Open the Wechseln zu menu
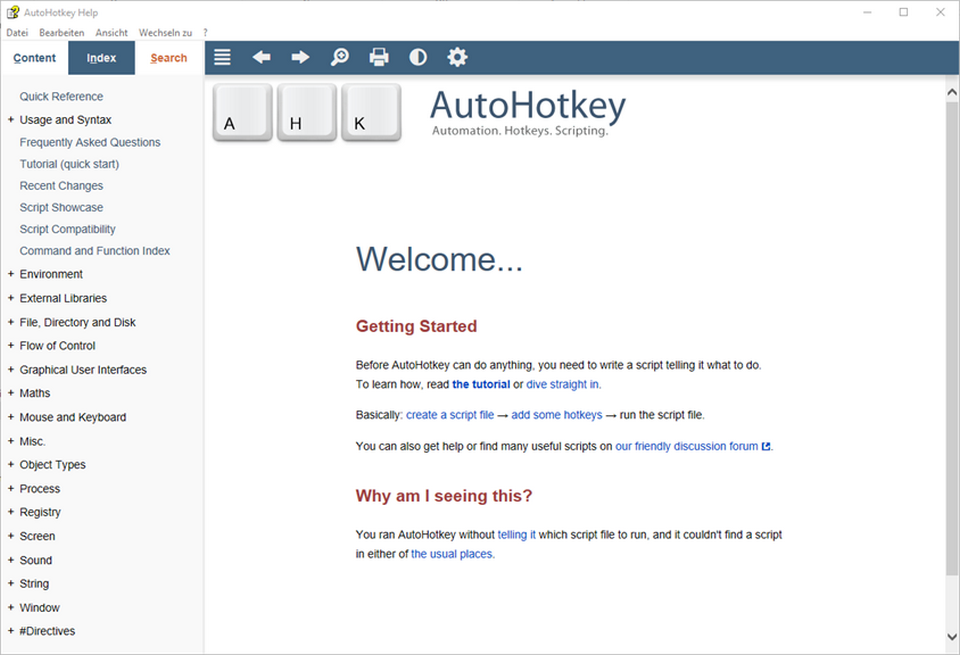Image resolution: width=960 pixels, height=655 pixels. coord(164,32)
